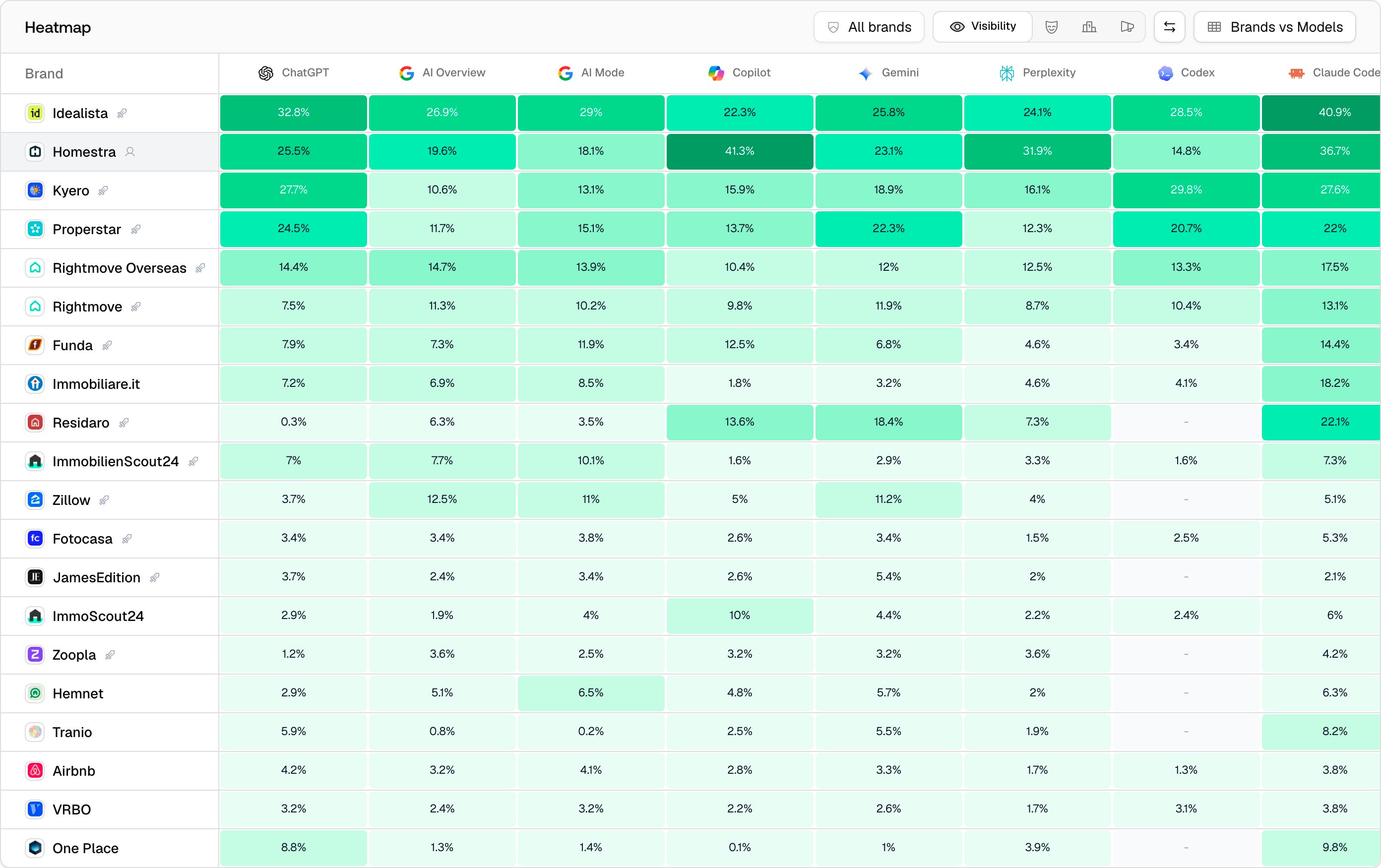Click the Gemini column header
The width and height of the screenshot is (1381, 868).
coord(888,73)
